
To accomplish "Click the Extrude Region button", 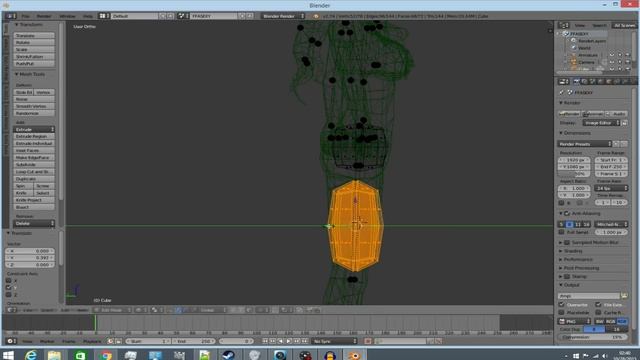I will 34,136.
